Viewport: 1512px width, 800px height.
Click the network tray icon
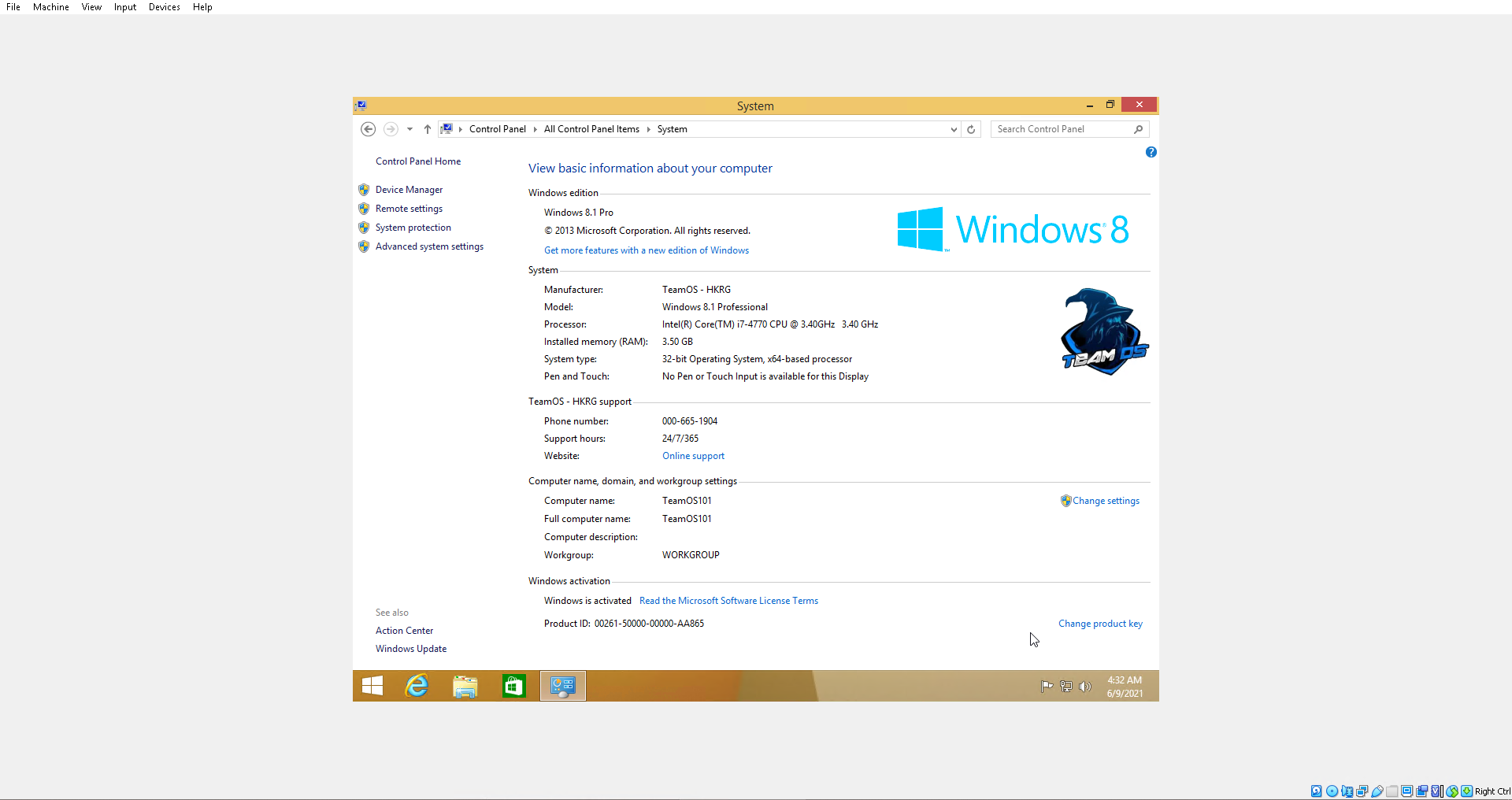pos(1066,687)
